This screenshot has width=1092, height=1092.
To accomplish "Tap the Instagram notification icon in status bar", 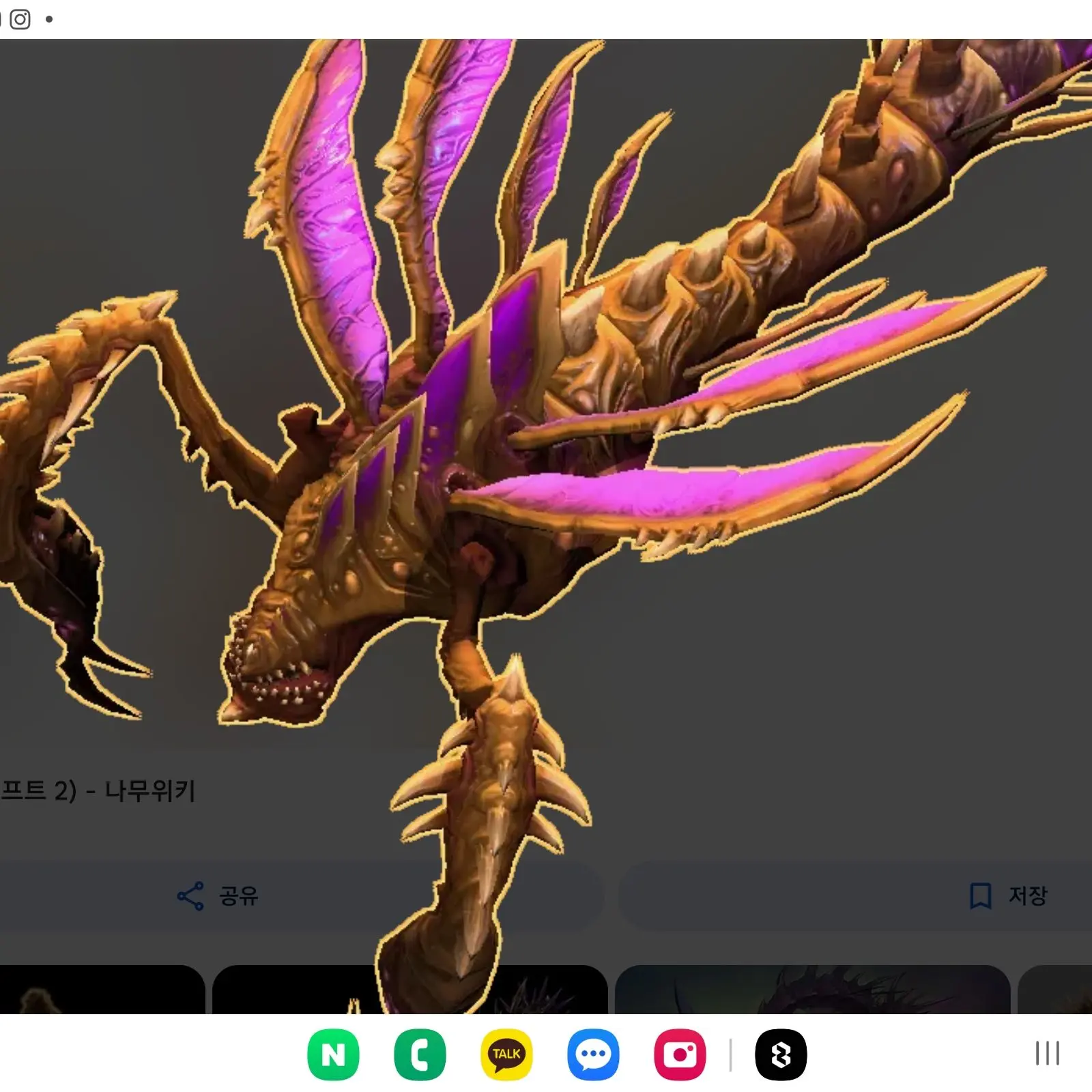I will 20,19.
